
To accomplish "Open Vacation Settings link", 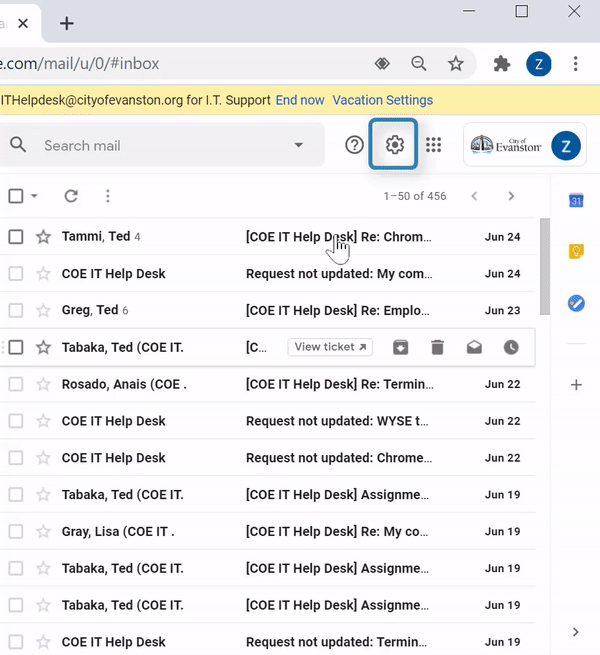I will coord(383,100).
